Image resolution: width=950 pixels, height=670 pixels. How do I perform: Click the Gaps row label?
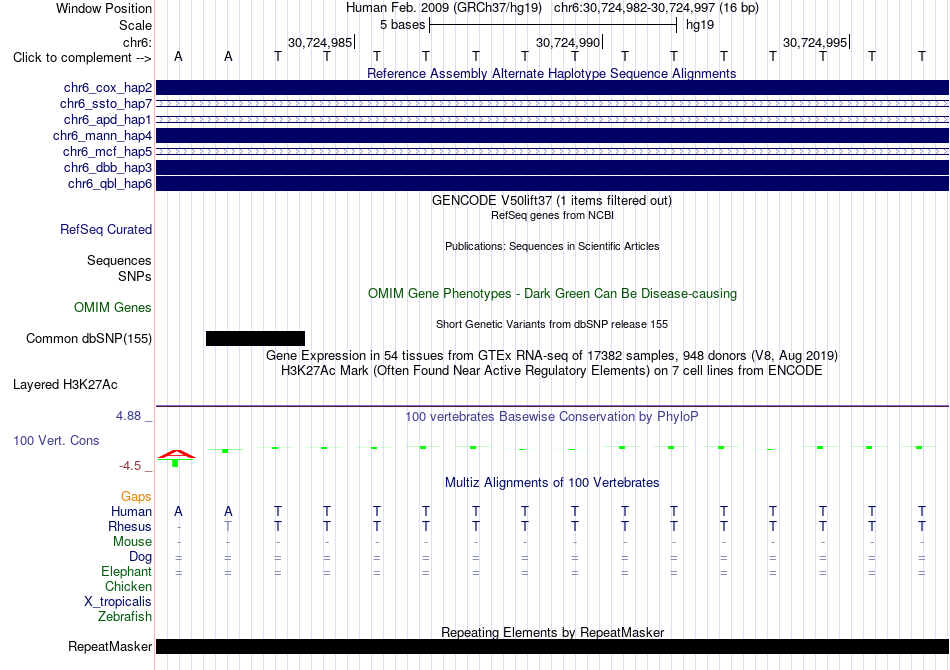click(x=136, y=497)
